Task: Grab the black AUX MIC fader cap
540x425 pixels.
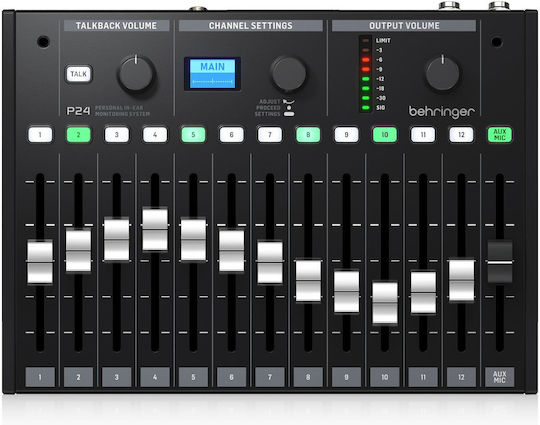Action: pos(500,262)
